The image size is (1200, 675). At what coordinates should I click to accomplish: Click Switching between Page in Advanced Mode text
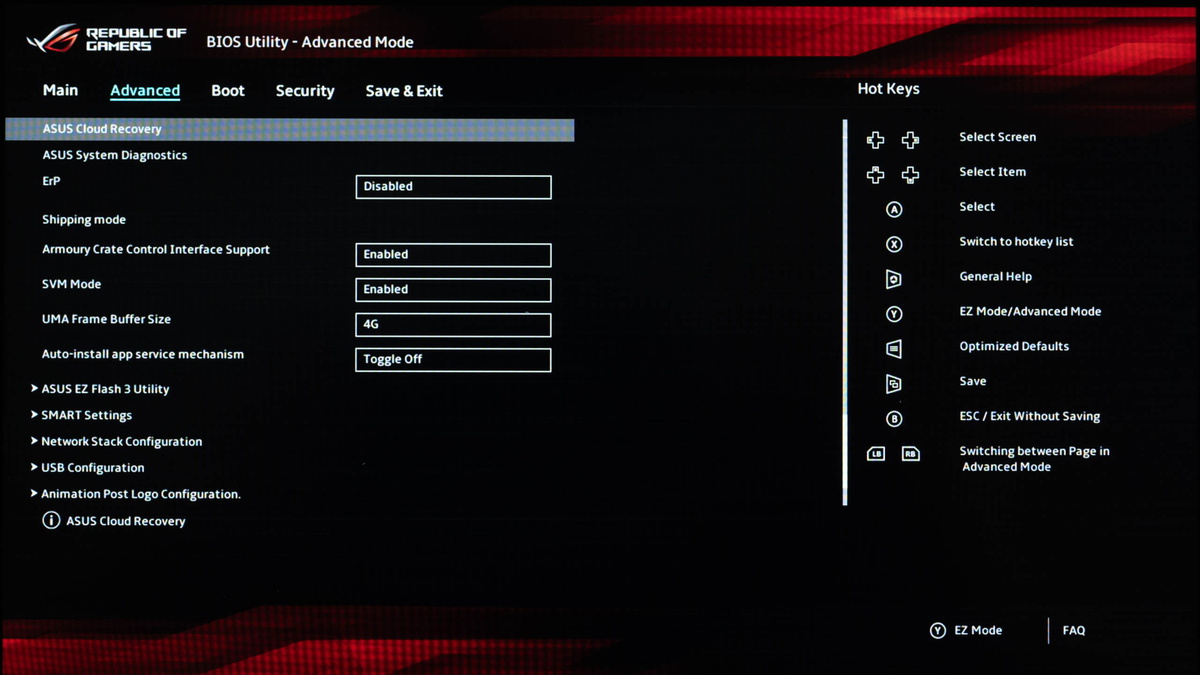[1034, 459]
